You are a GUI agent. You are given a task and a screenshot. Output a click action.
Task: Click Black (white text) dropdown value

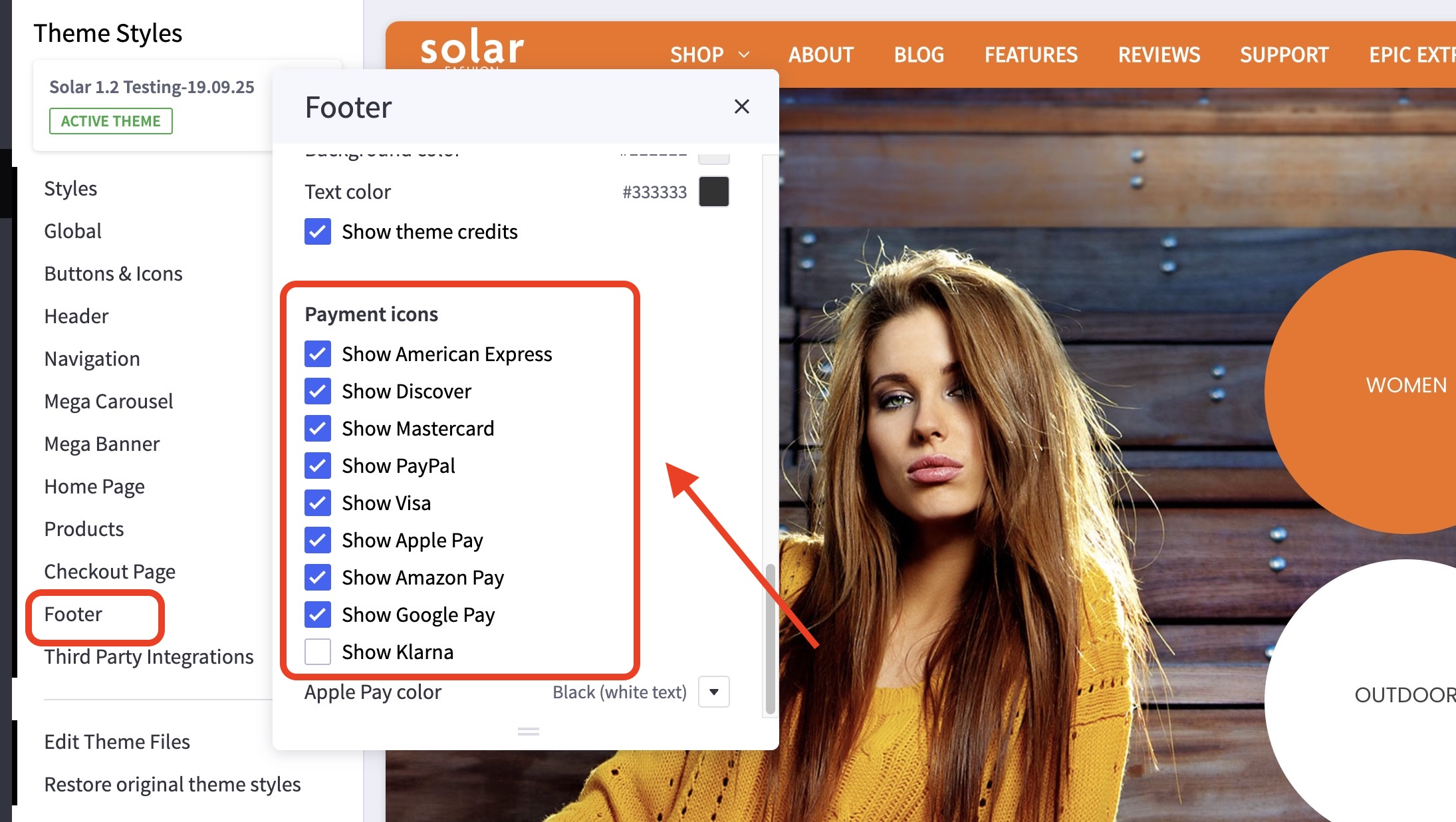(619, 692)
